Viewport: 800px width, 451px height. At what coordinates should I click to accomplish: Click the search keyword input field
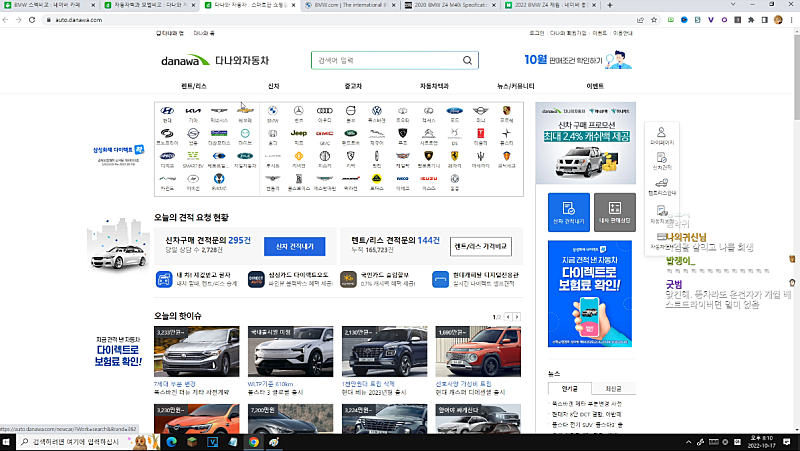pos(385,60)
